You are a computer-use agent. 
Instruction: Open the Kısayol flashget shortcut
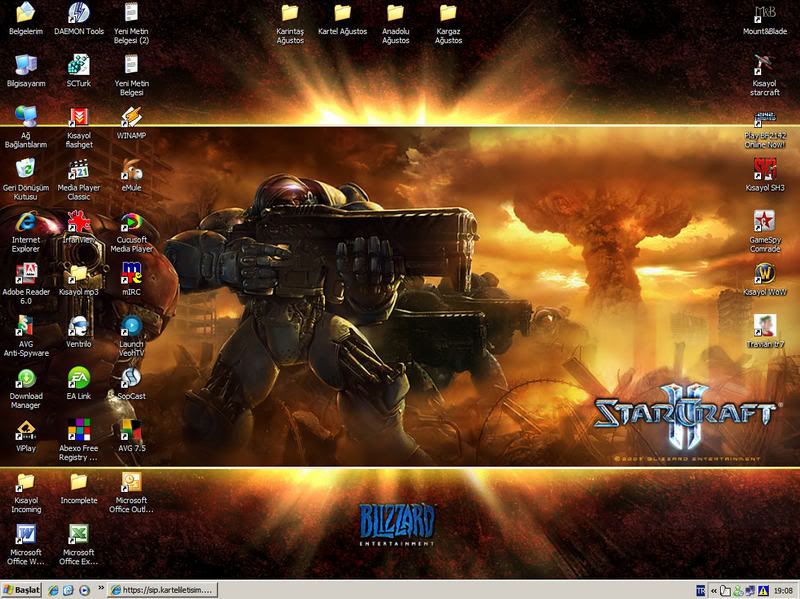(x=79, y=128)
